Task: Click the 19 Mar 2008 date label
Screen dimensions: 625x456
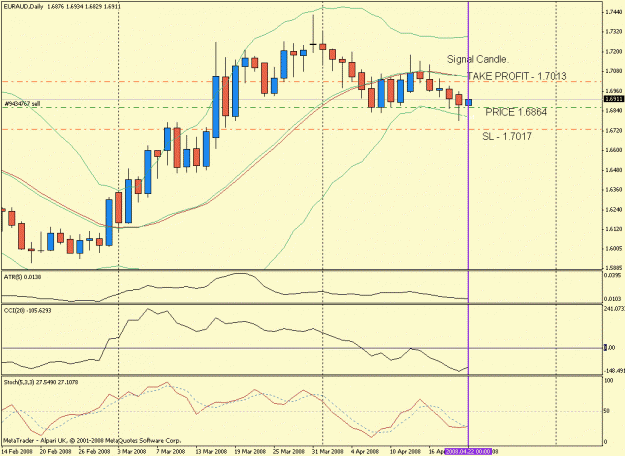Action: pyautogui.click(x=250, y=452)
